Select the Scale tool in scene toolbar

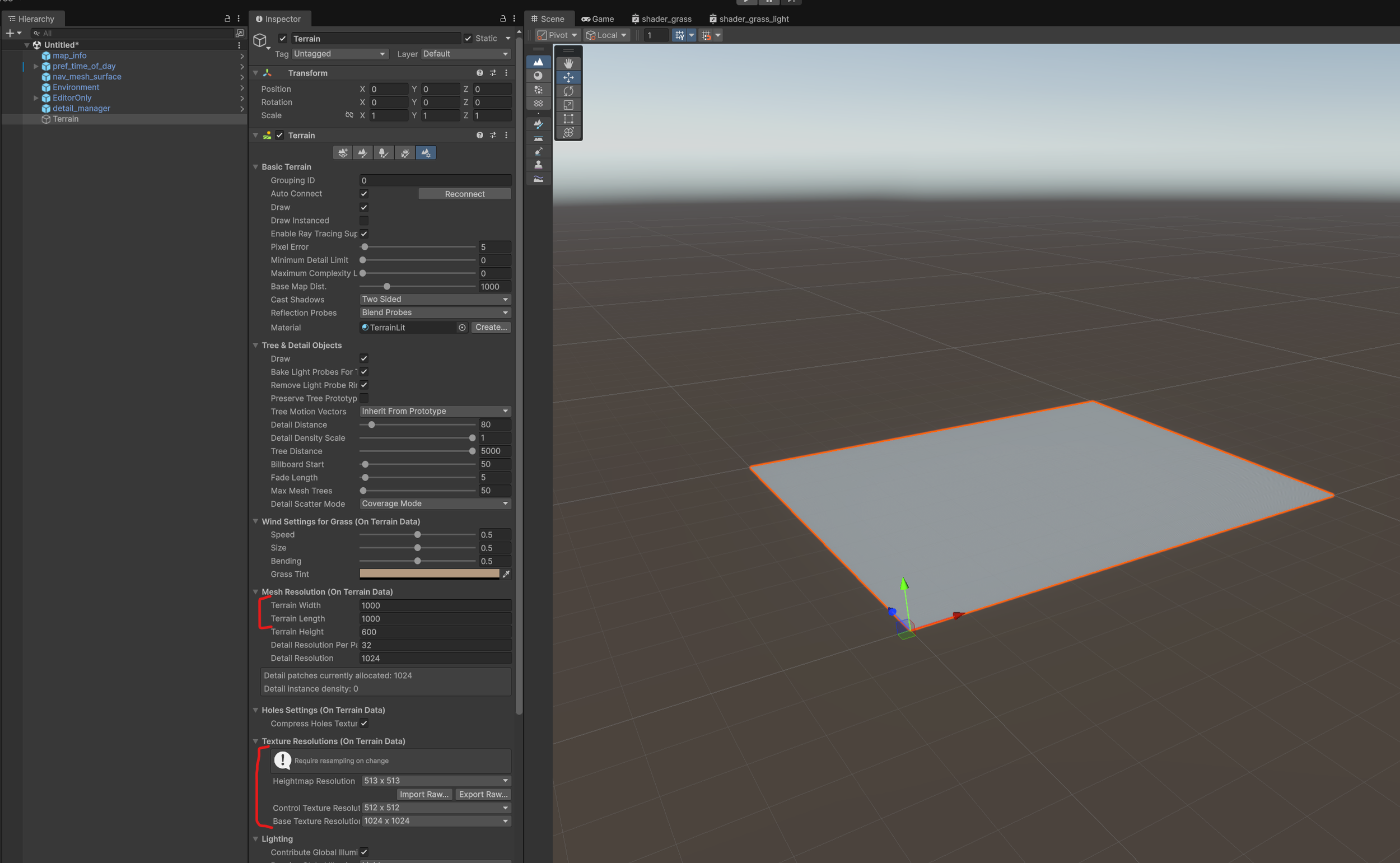[x=568, y=105]
